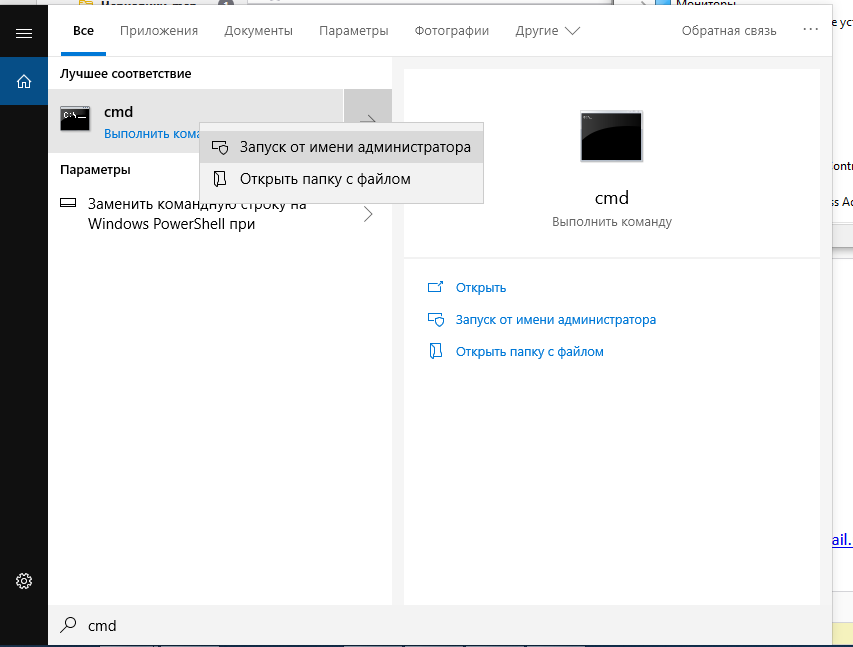Choose Открыть папку с файлом in context menu

tap(324, 179)
